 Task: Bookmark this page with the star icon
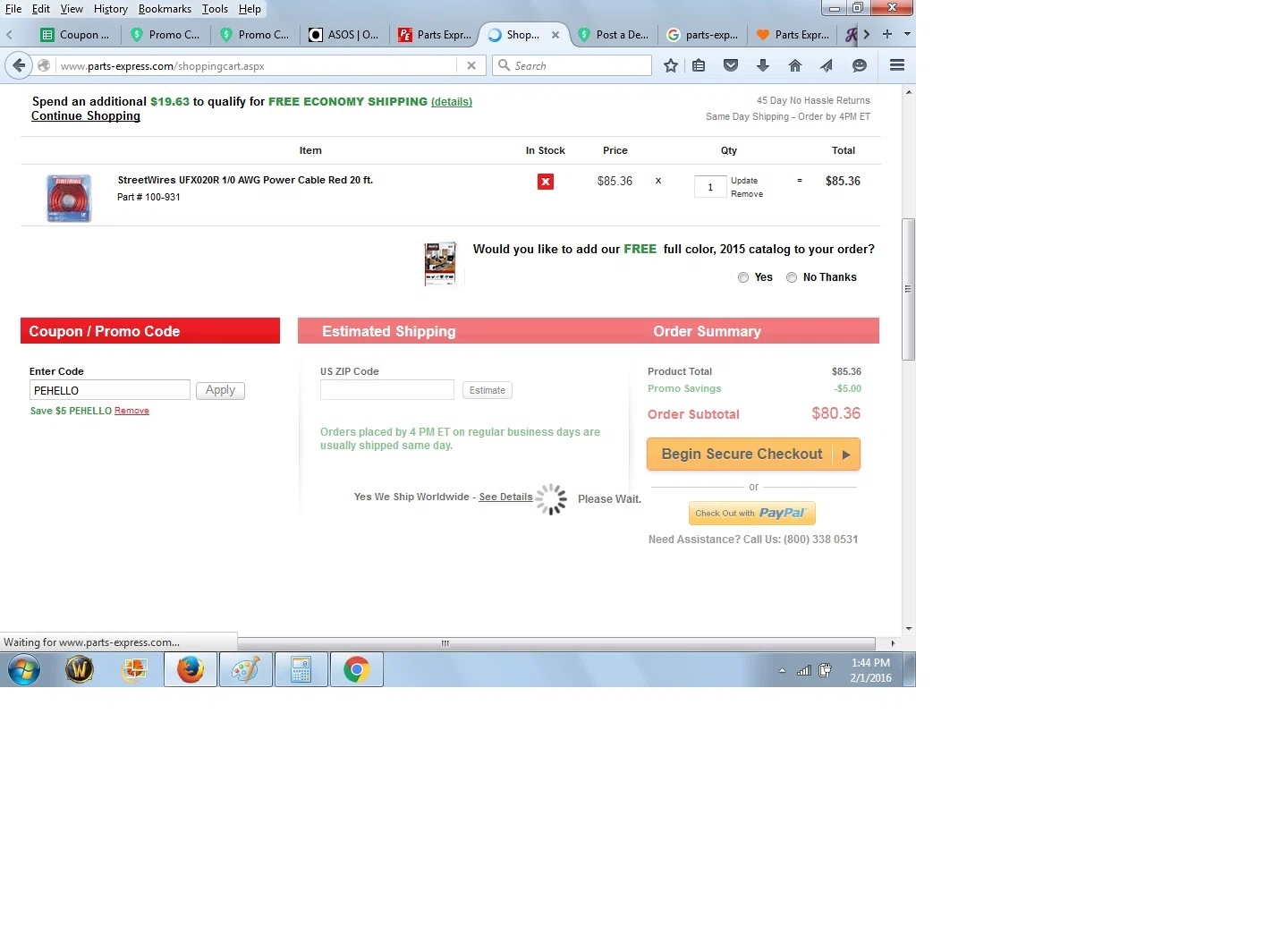tap(671, 65)
